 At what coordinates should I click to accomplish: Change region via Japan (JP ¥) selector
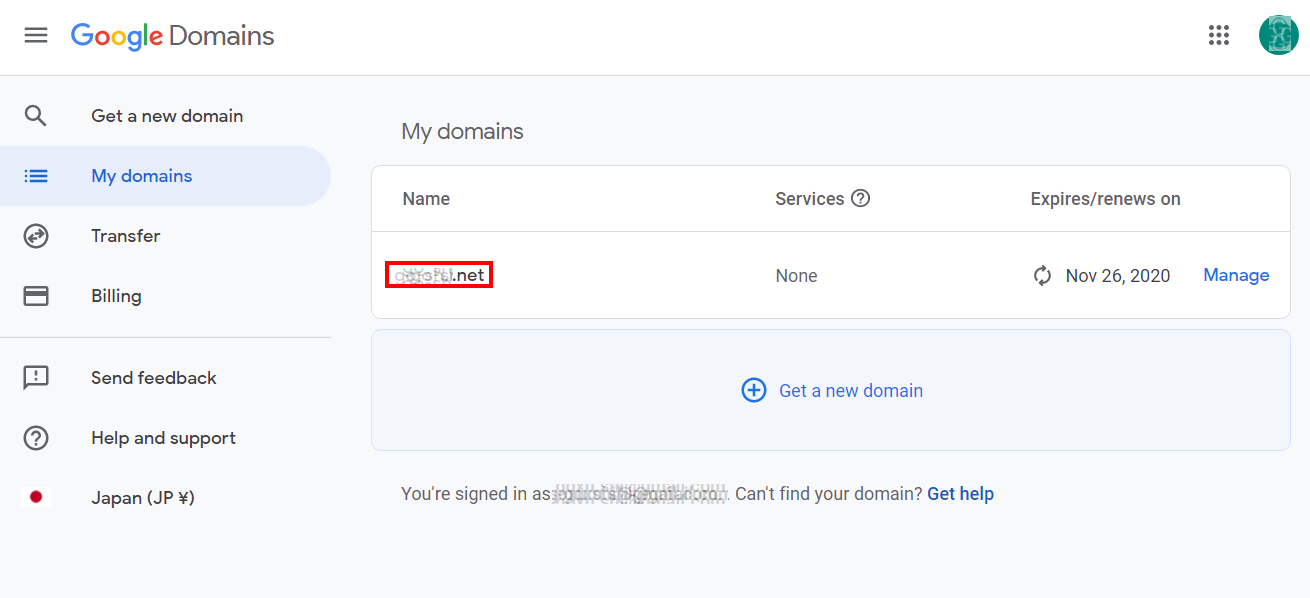142,498
